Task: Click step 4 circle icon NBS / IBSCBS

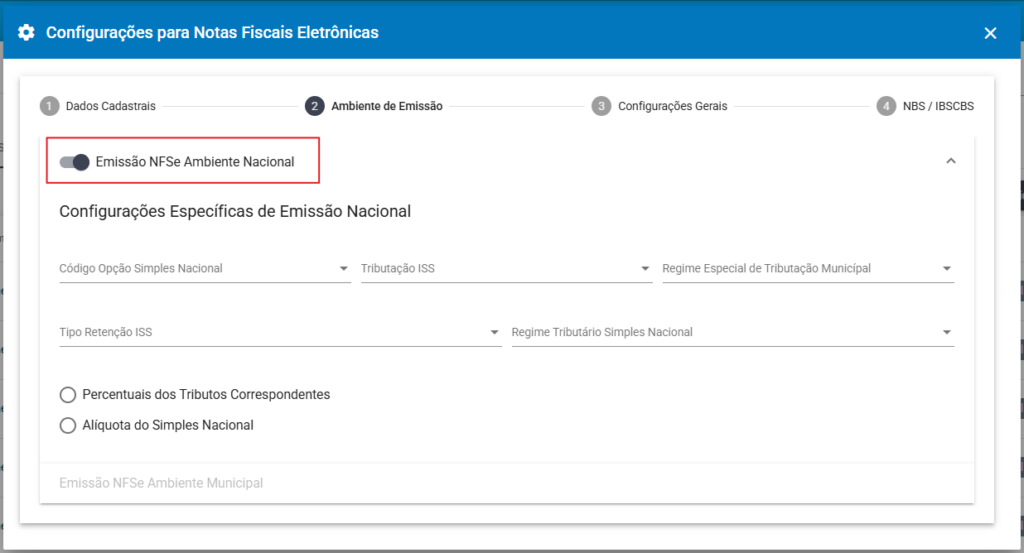Action: click(886, 106)
